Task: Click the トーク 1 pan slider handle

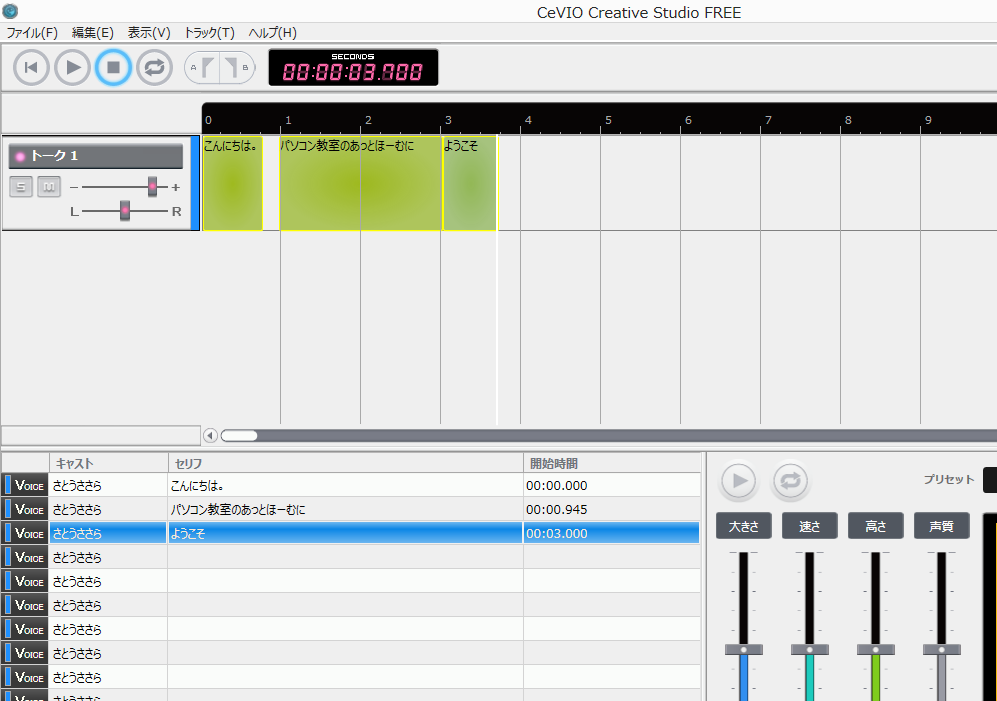Action: [125, 211]
